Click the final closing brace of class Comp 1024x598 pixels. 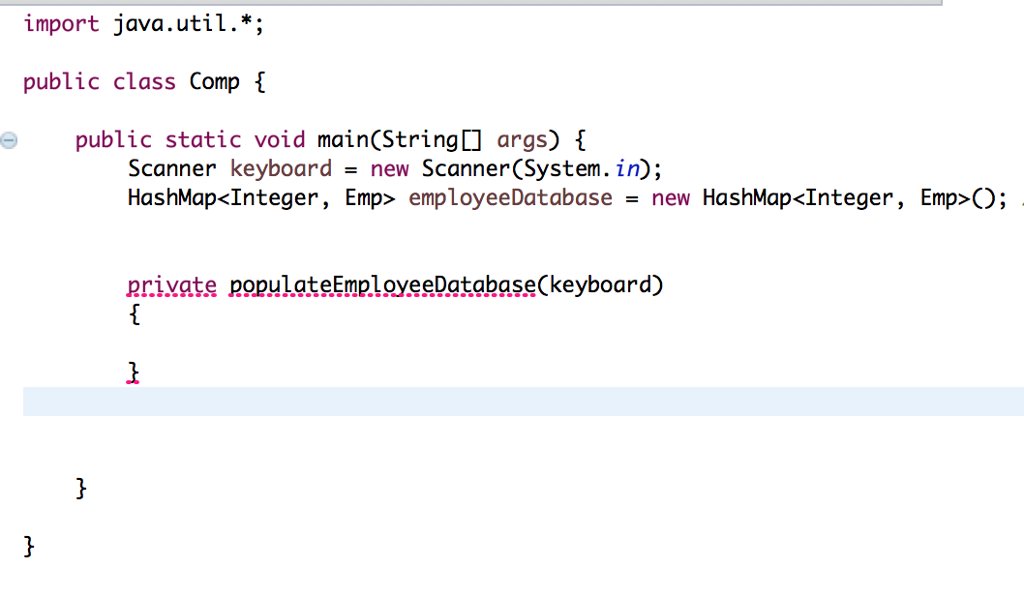point(28,546)
